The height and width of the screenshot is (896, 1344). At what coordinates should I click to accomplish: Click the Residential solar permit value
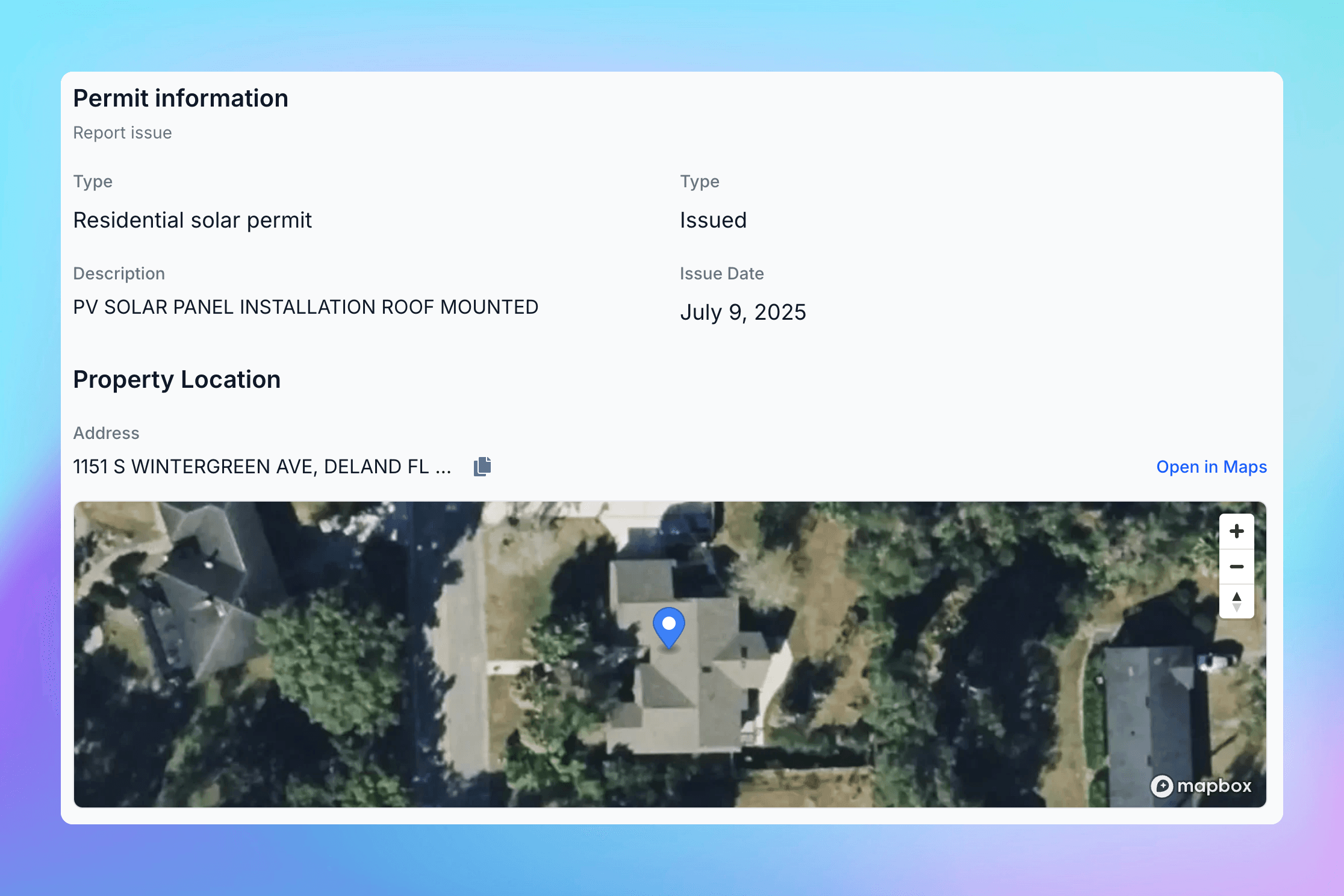pyautogui.click(x=192, y=220)
